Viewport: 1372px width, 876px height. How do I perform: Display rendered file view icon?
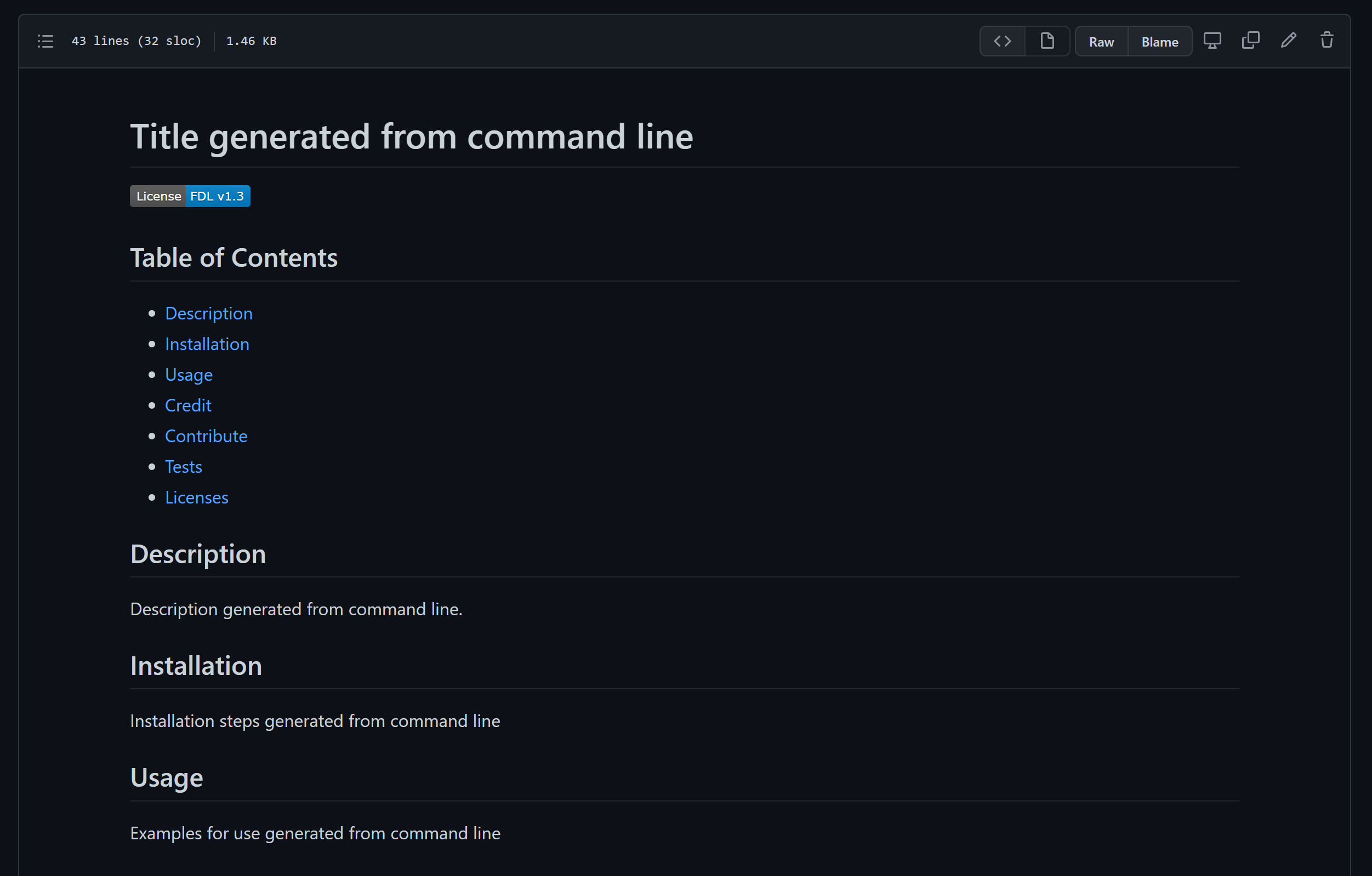(1046, 41)
